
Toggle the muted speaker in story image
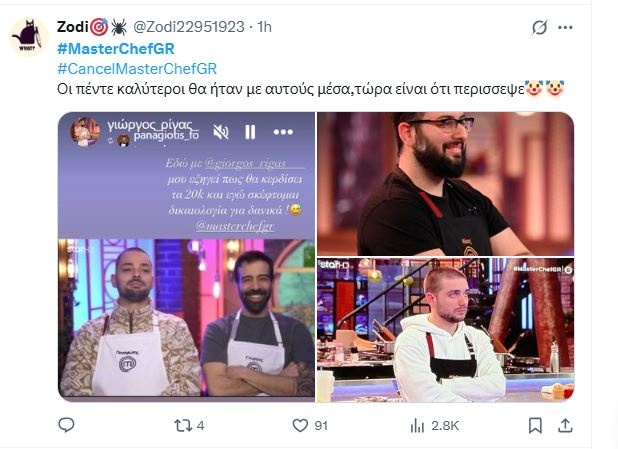tap(221, 132)
